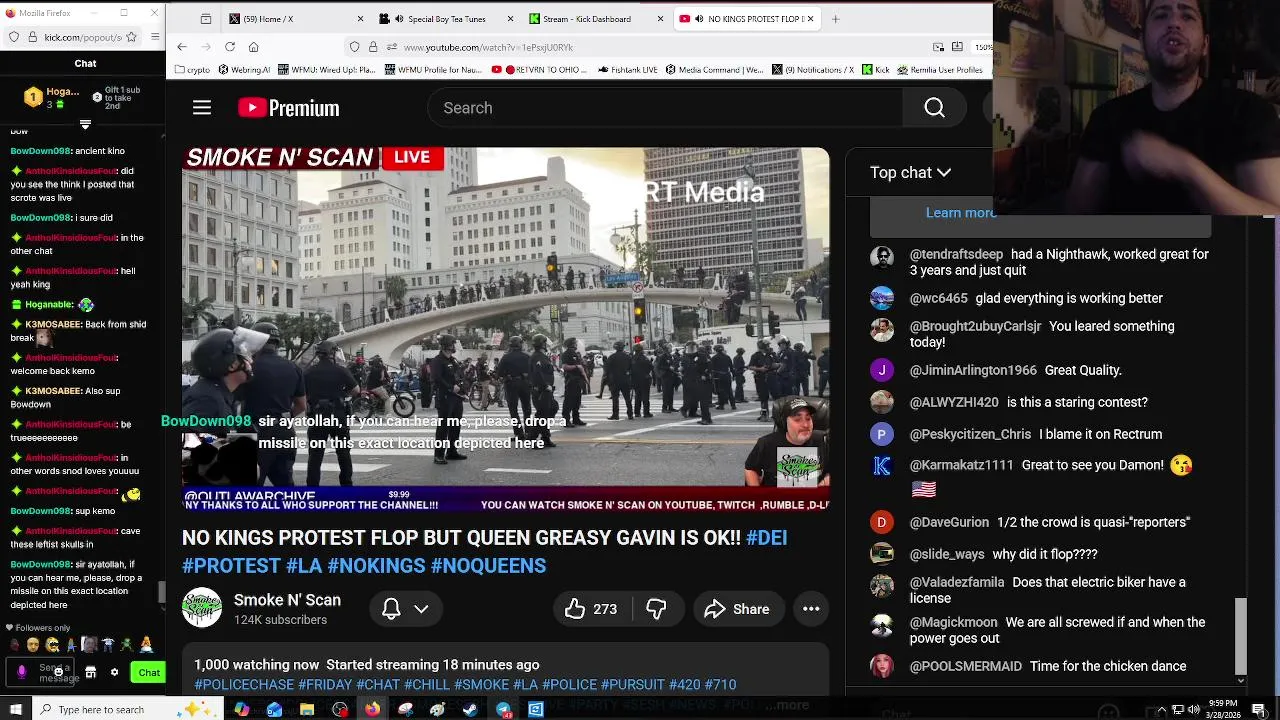Open Kick chat emote picker
This screenshot has width=1280, height=720.
(x=59, y=673)
